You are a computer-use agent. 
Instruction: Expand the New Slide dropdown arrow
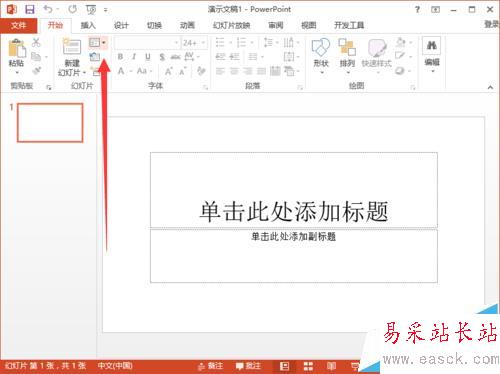coord(84,73)
